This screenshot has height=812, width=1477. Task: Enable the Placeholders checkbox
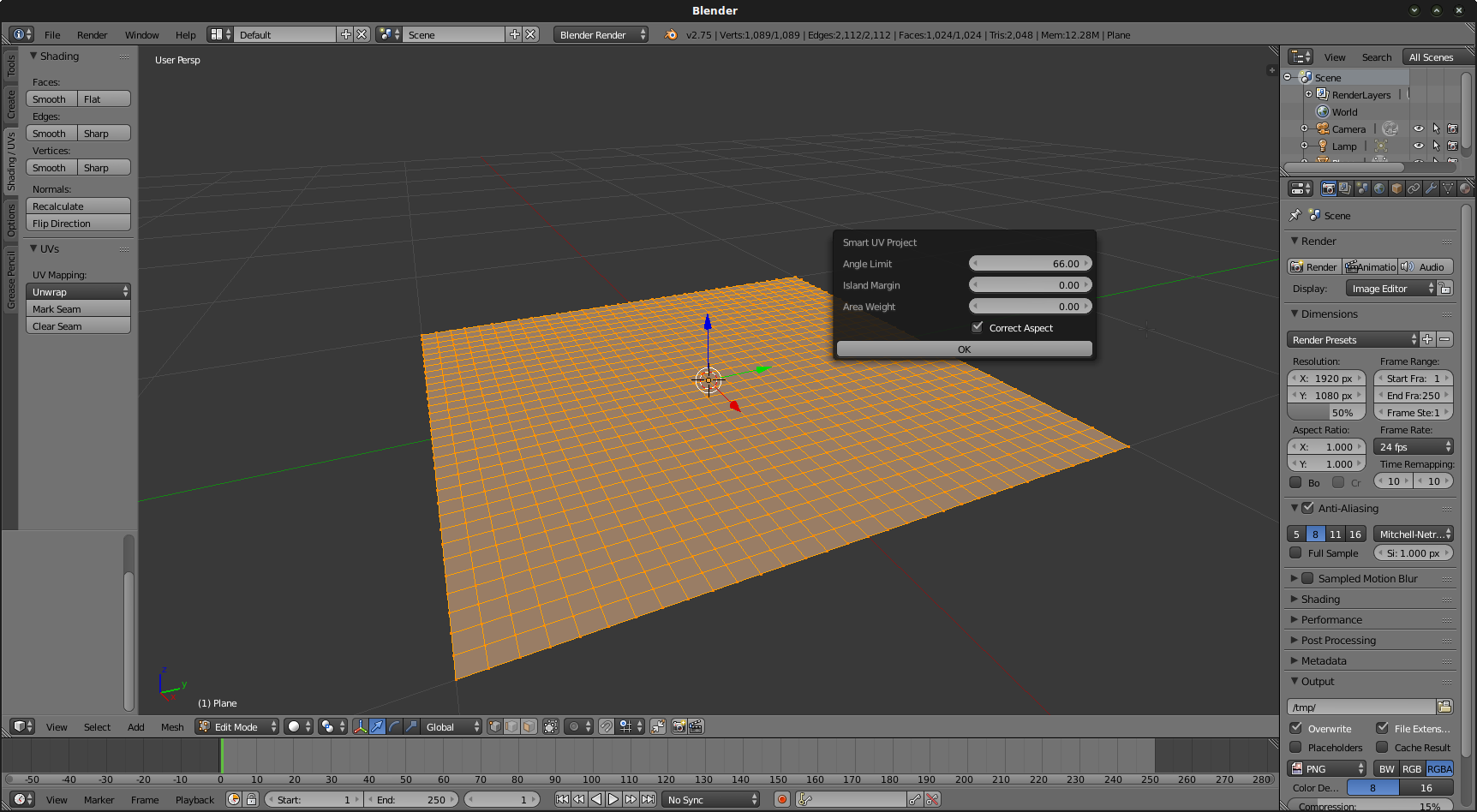pyautogui.click(x=1296, y=747)
